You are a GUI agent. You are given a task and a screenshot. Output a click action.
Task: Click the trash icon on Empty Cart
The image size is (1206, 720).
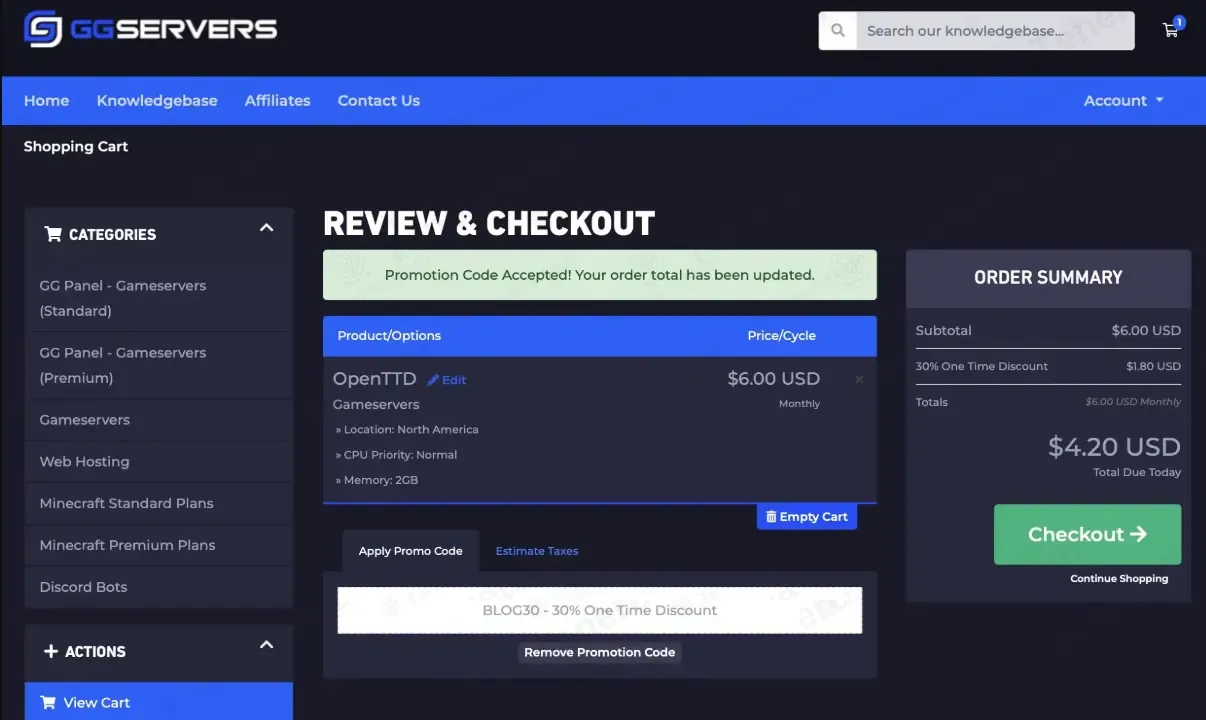[x=770, y=516]
